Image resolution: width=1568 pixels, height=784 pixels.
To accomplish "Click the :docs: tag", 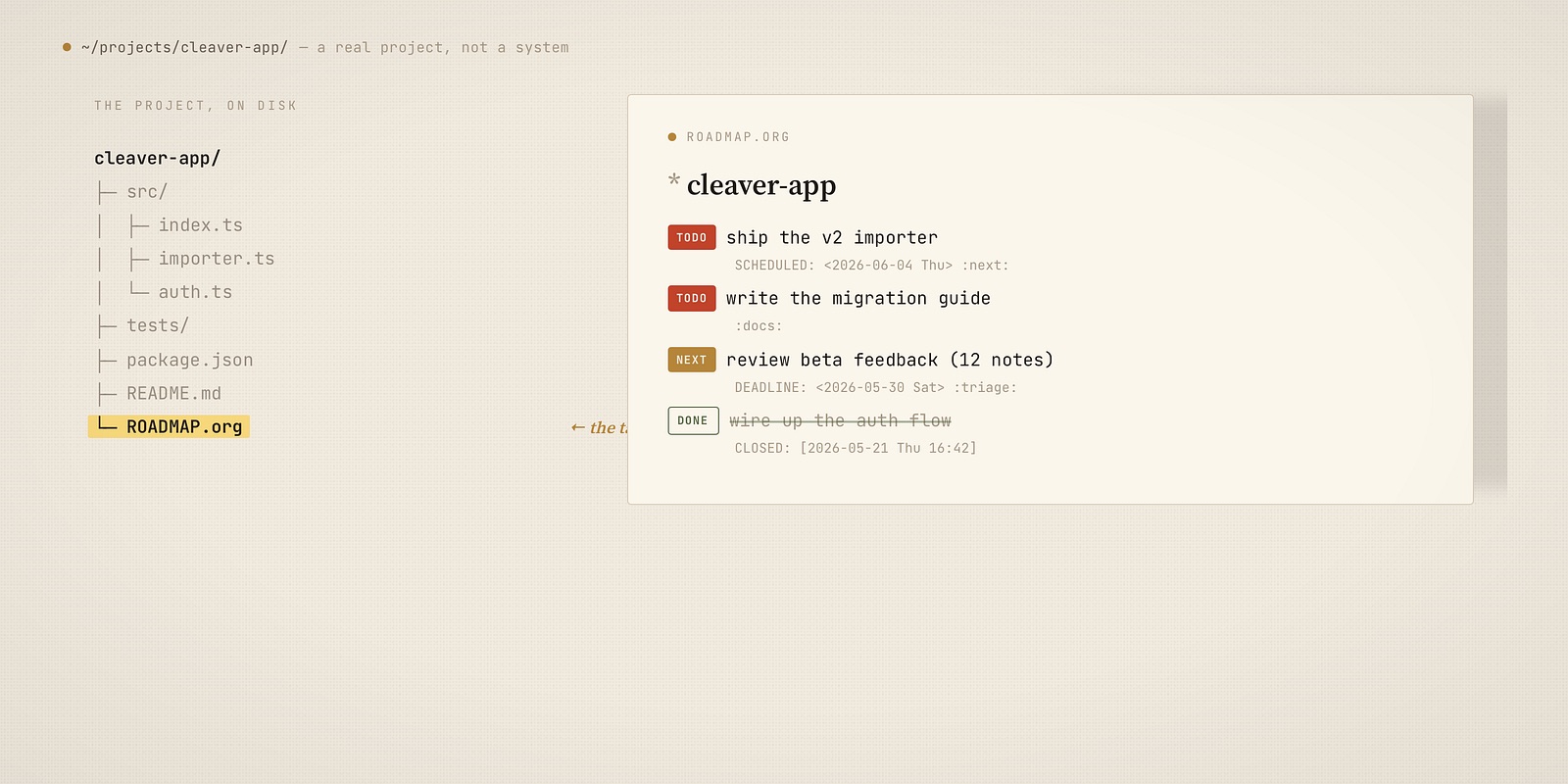I will click(x=759, y=326).
